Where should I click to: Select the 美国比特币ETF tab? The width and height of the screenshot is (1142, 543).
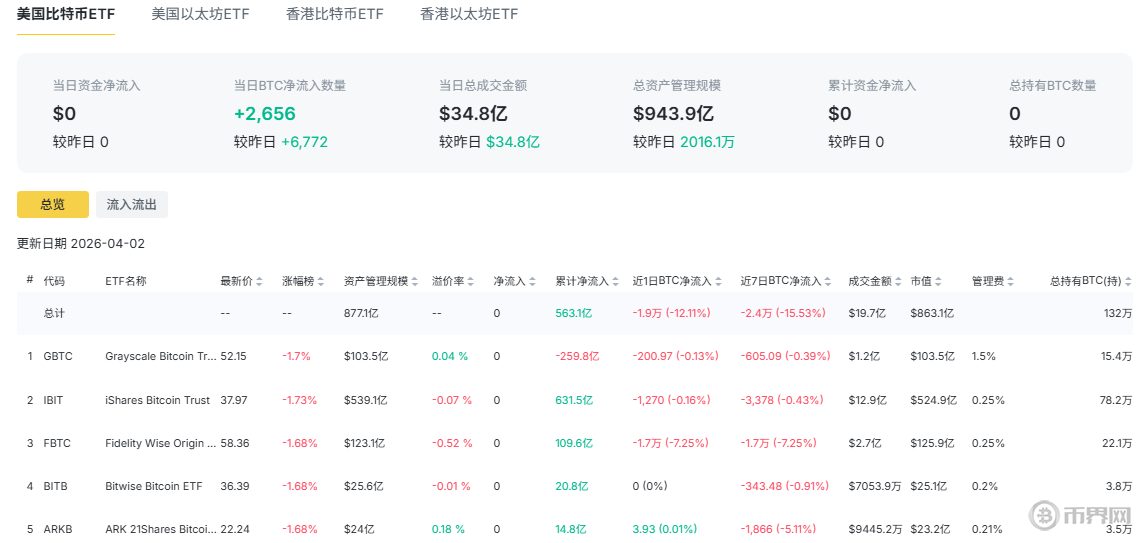pos(66,14)
